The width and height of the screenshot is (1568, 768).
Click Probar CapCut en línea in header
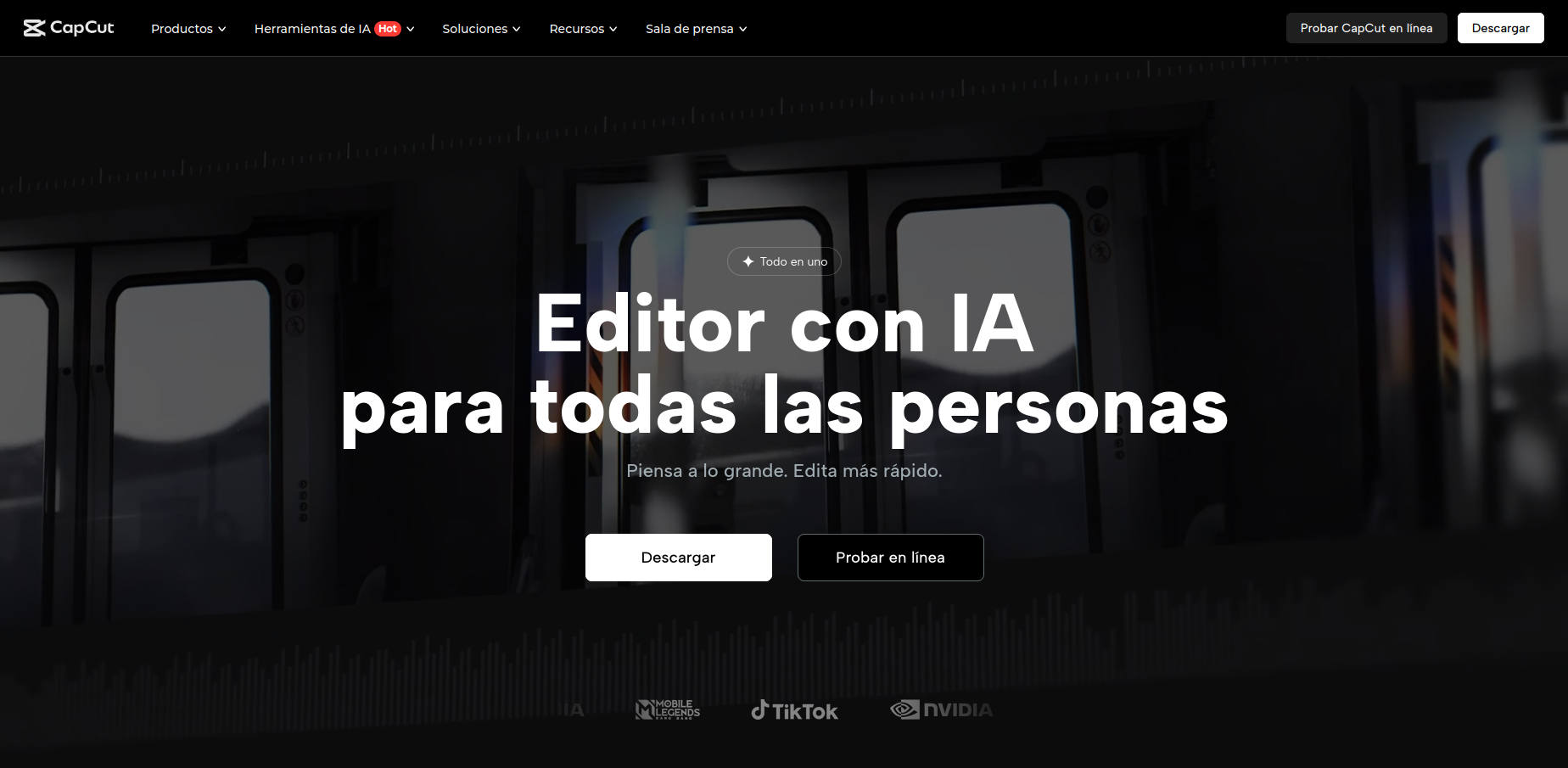(1366, 28)
